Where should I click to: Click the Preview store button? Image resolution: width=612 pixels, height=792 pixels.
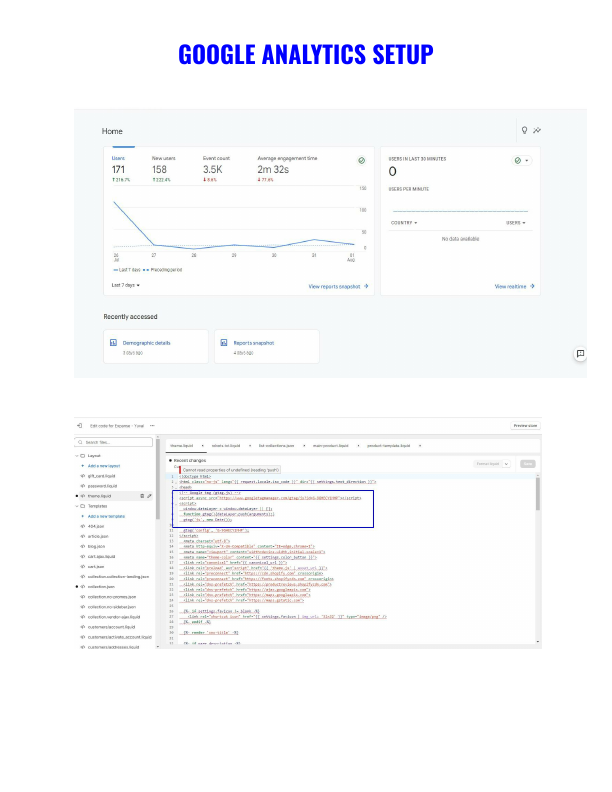pos(525,426)
